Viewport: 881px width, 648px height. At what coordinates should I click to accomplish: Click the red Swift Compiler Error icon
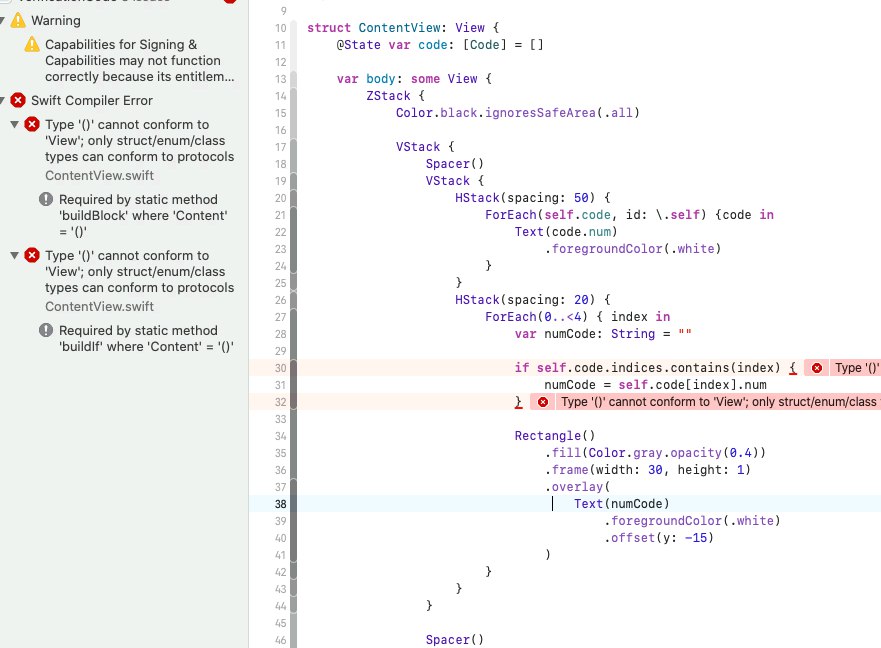pyautogui.click(x=18, y=100)
